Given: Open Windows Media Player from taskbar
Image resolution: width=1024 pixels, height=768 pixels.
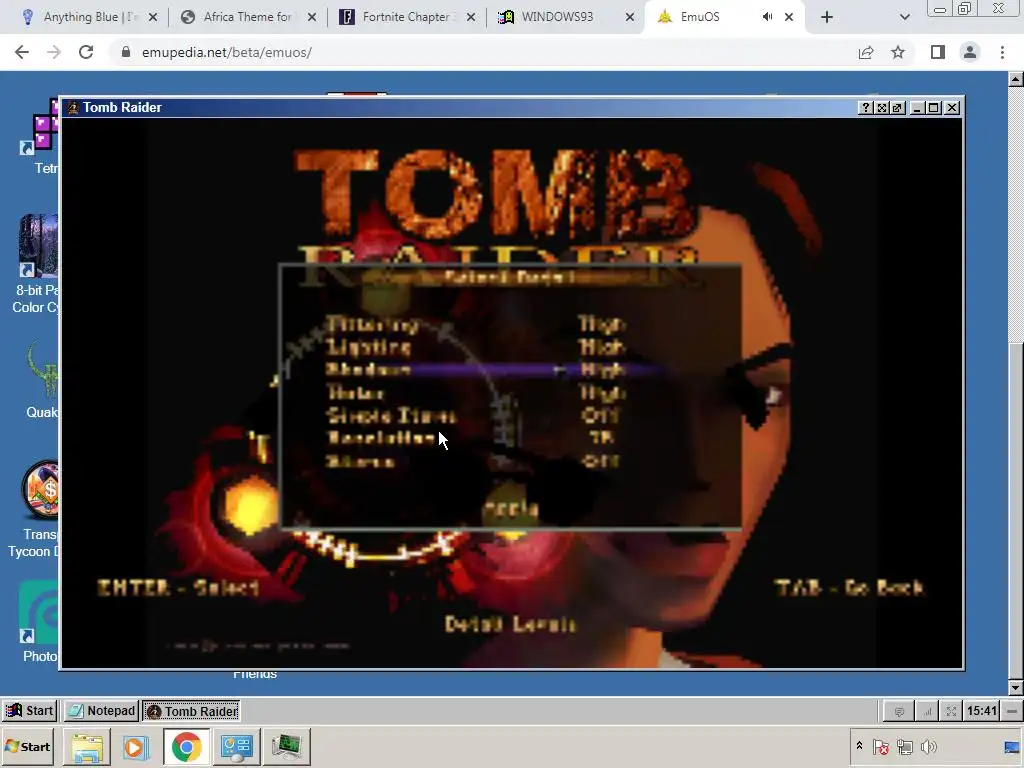Looking at the screenshot, I should 136,746.
